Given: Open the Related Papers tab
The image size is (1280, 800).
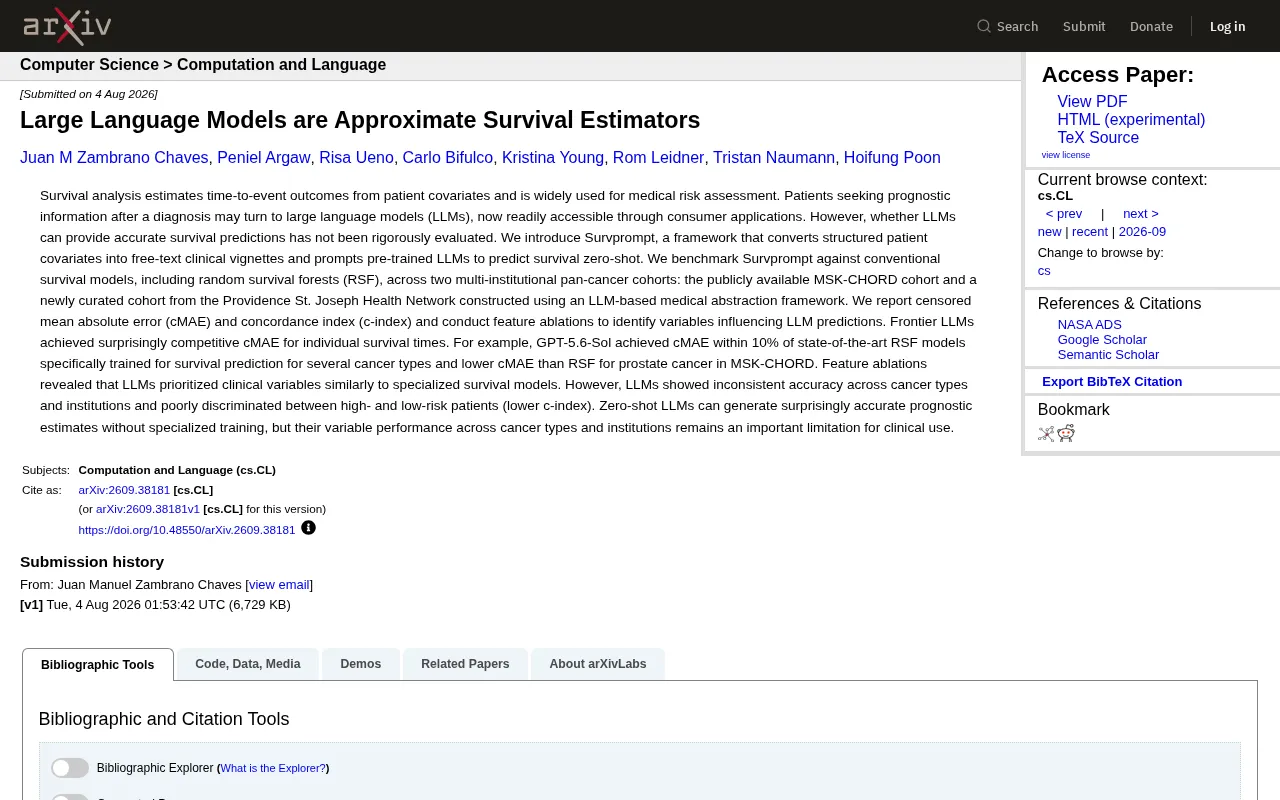Looking at the screenshot, I should [465, 664].
